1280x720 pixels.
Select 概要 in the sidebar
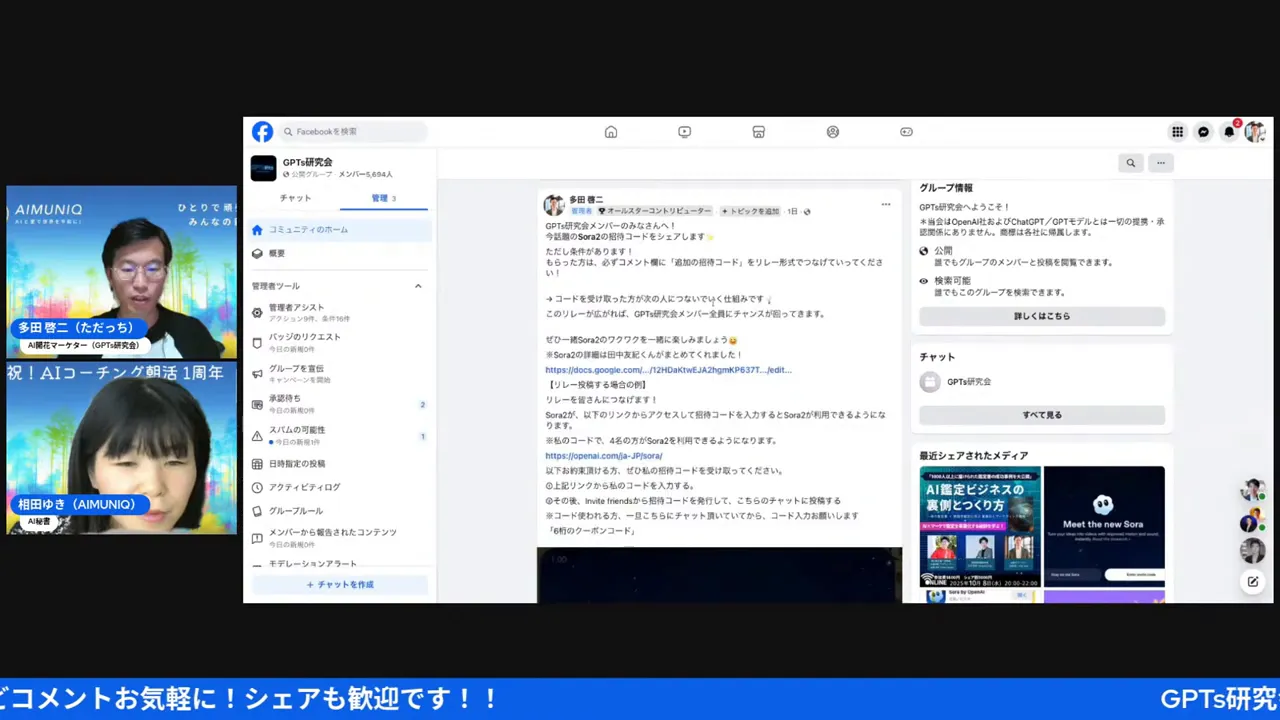(x=340, y=254)
